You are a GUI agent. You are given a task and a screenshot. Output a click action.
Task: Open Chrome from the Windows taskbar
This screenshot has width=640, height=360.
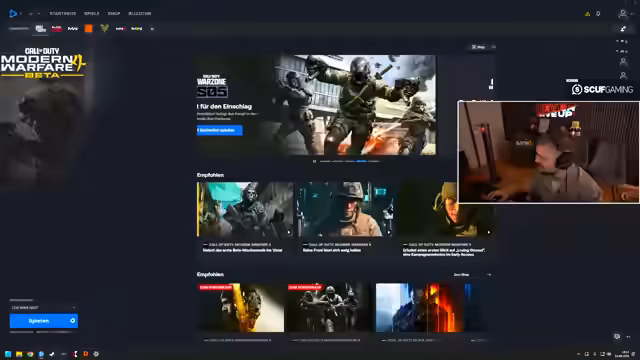pos(30,354)
